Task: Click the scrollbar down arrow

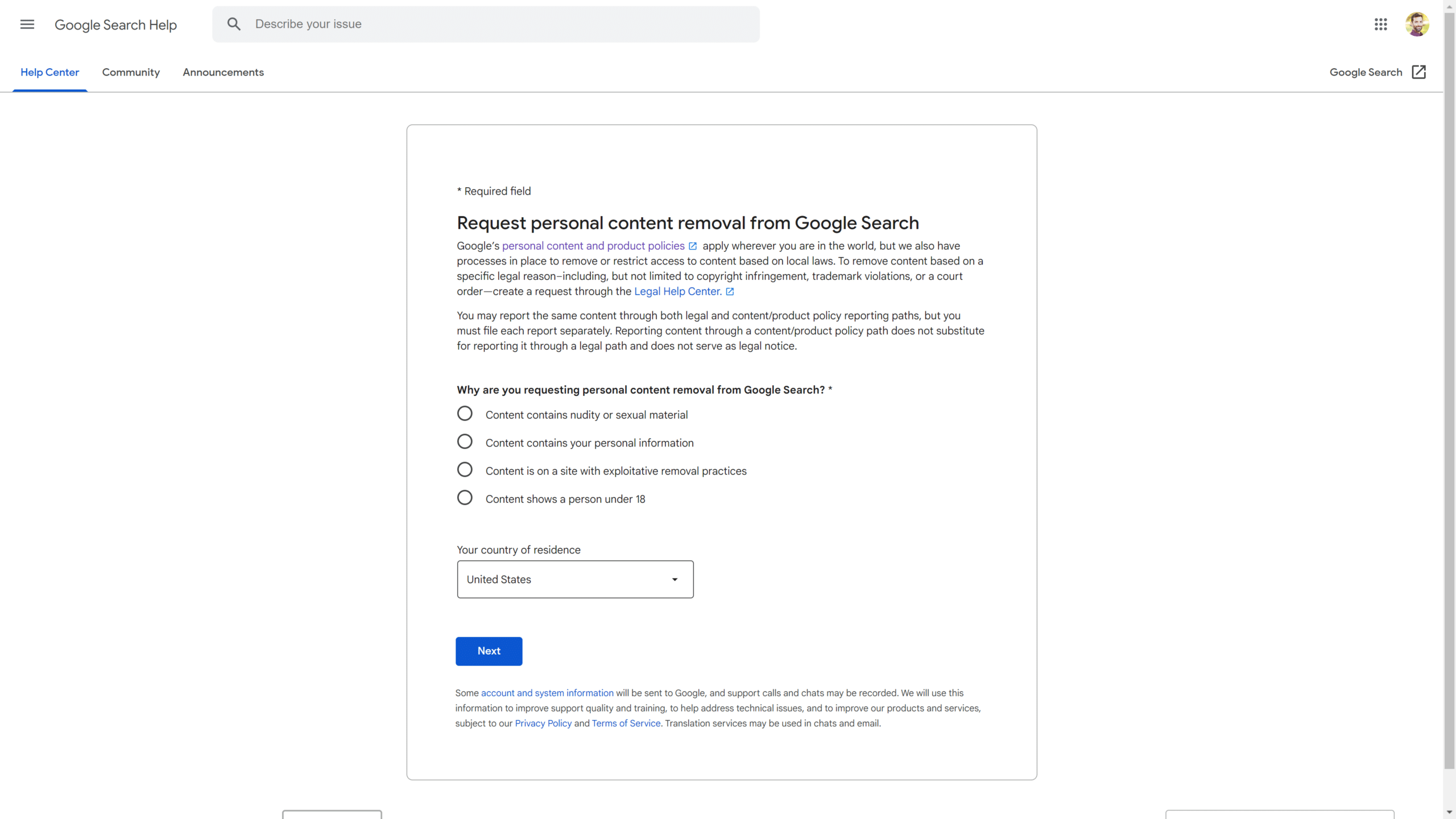Action: tap(1450, 813)
